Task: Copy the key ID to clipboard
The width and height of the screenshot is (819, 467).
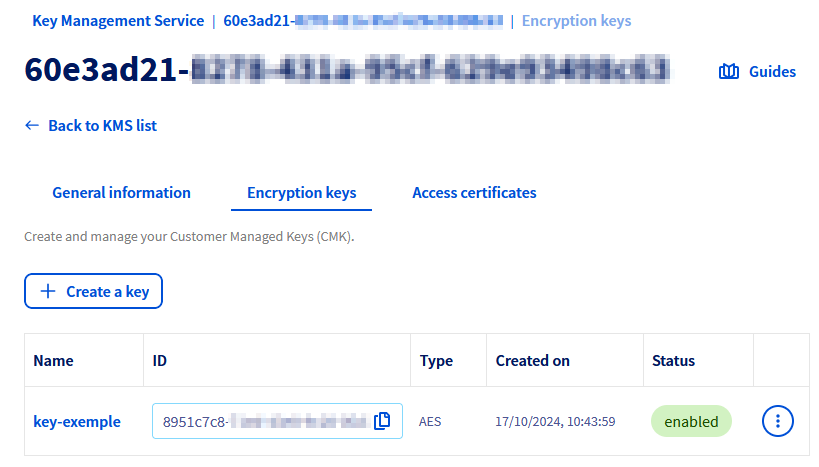Action: click(x=381, y=422)
